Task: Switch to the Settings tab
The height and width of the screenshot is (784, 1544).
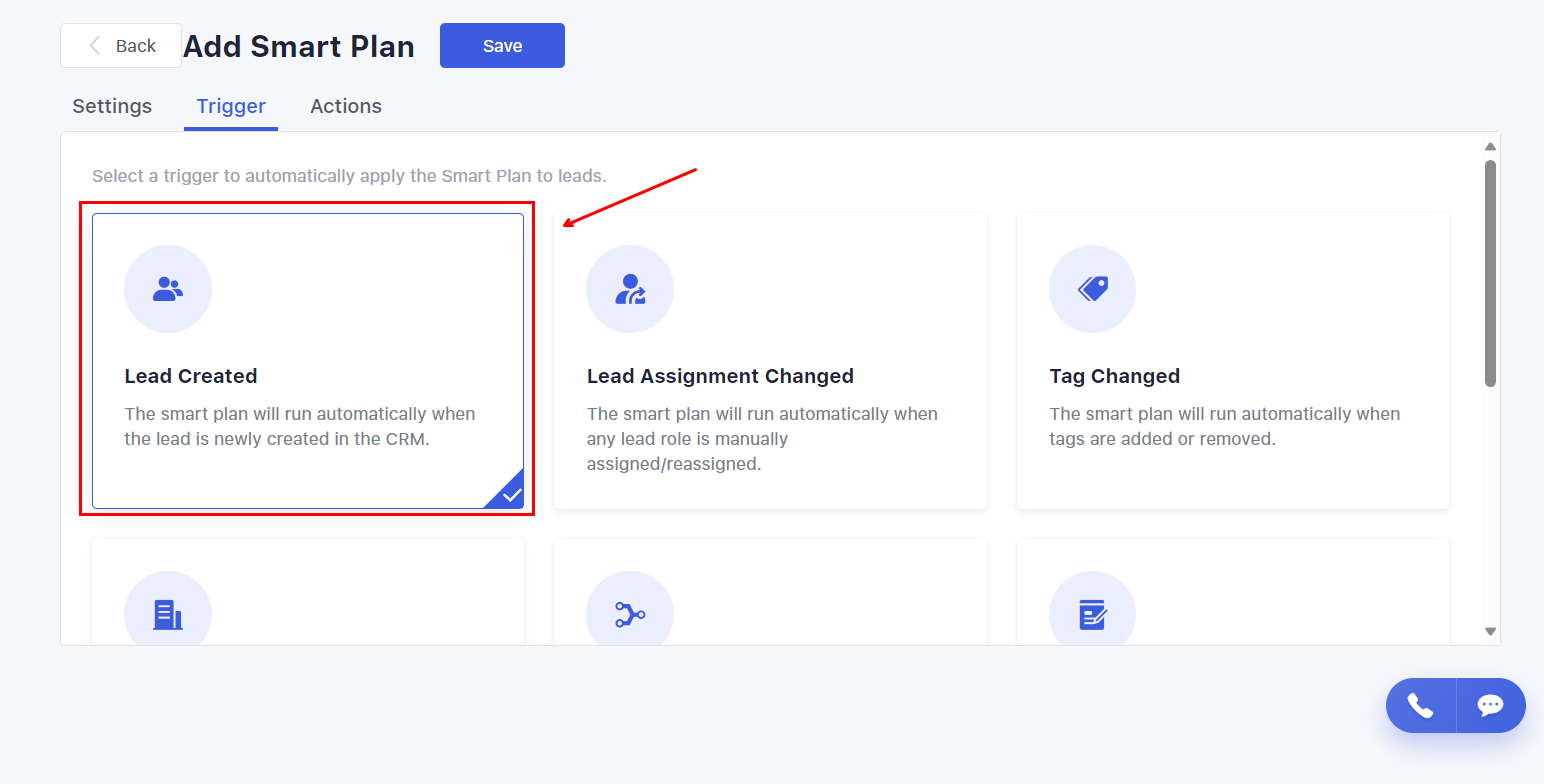Action: click(112, 106)
